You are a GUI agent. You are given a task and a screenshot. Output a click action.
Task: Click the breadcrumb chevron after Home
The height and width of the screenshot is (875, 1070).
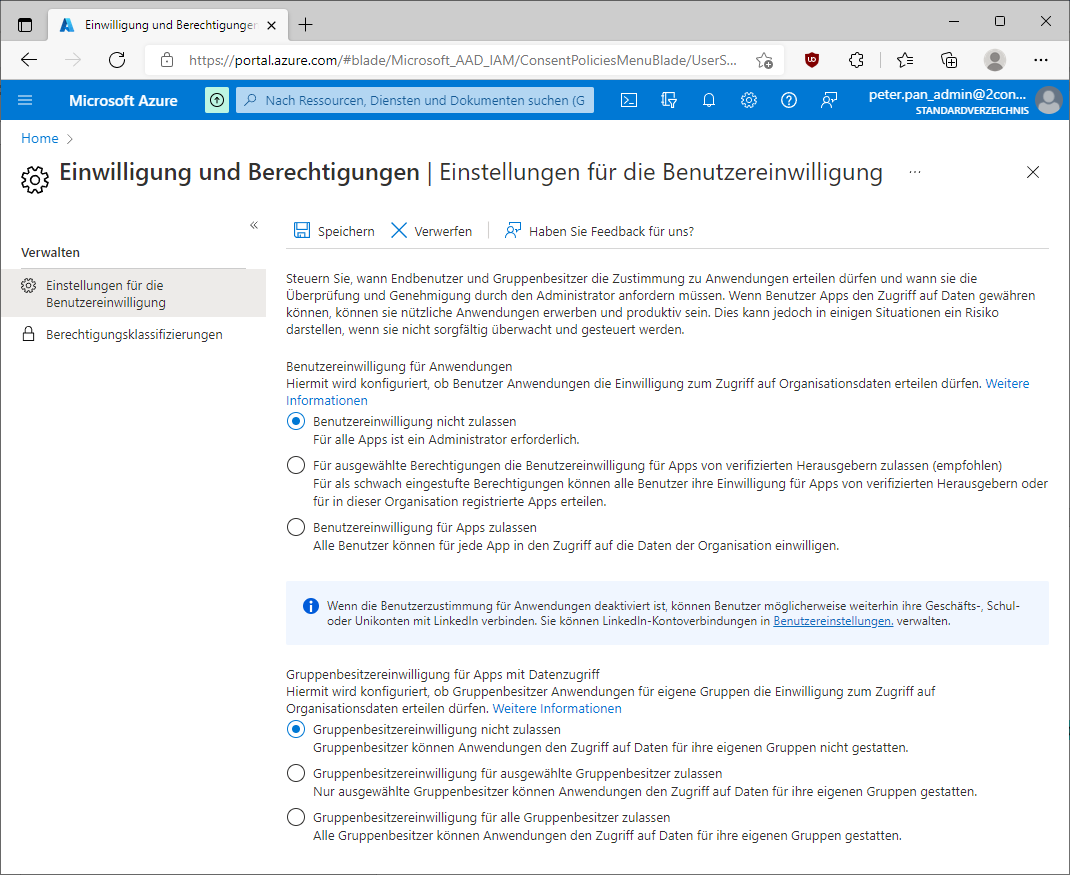pos(70,139)
